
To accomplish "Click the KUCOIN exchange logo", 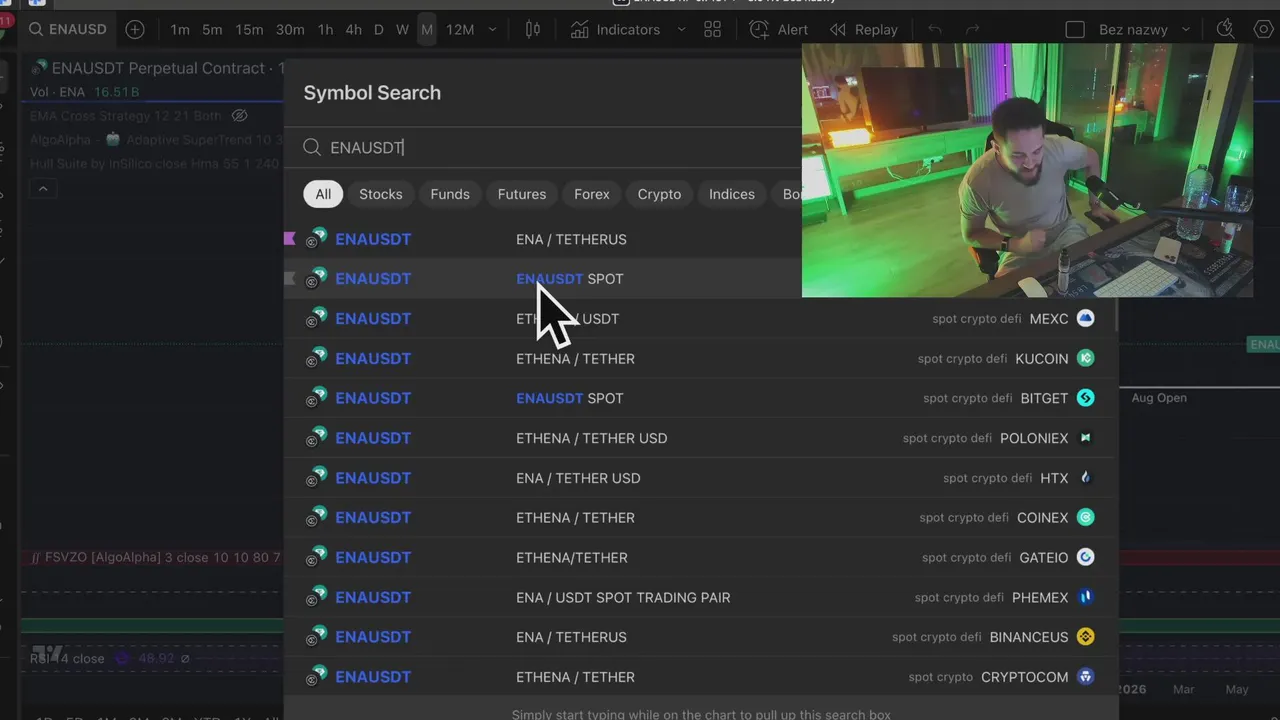I will [x=1085, y=358].
